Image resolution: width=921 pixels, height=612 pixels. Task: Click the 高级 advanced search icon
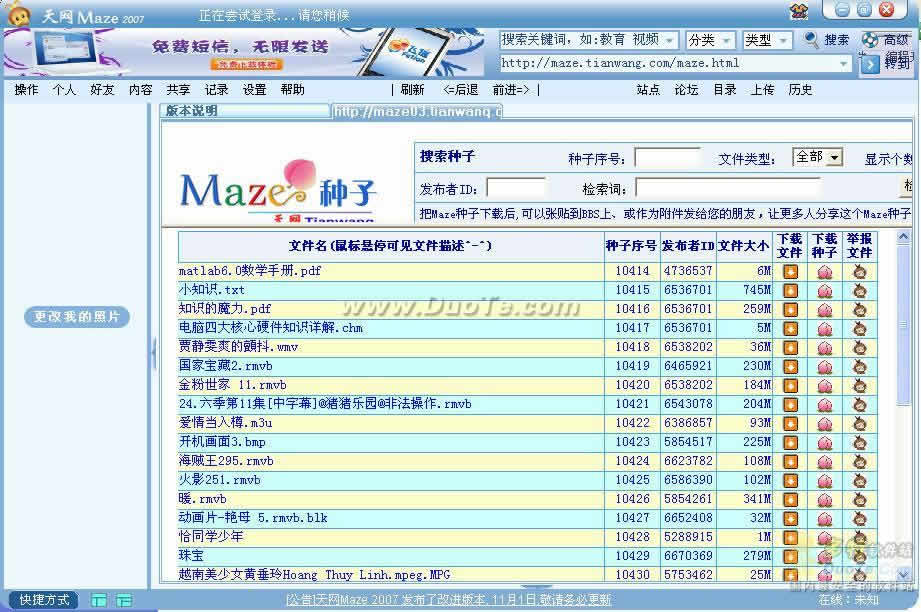(870, 40)
